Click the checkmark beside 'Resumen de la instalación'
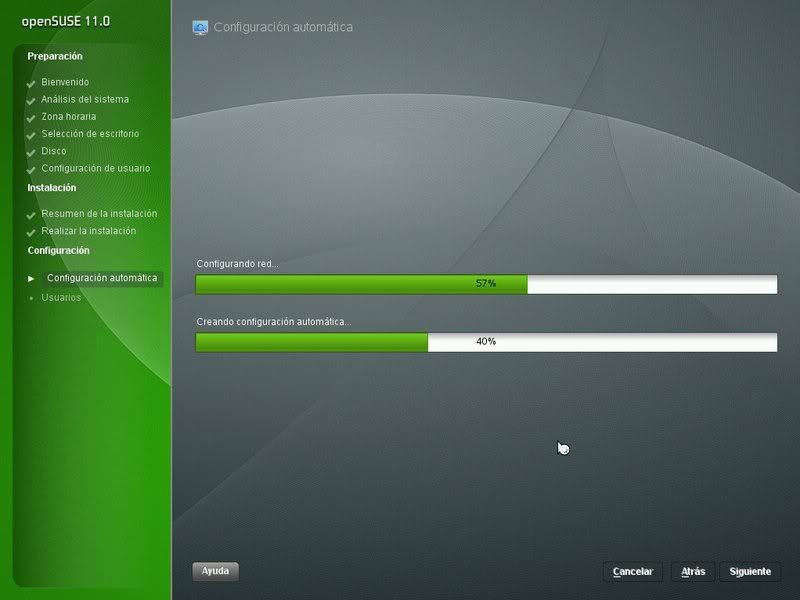 point(31,215)
